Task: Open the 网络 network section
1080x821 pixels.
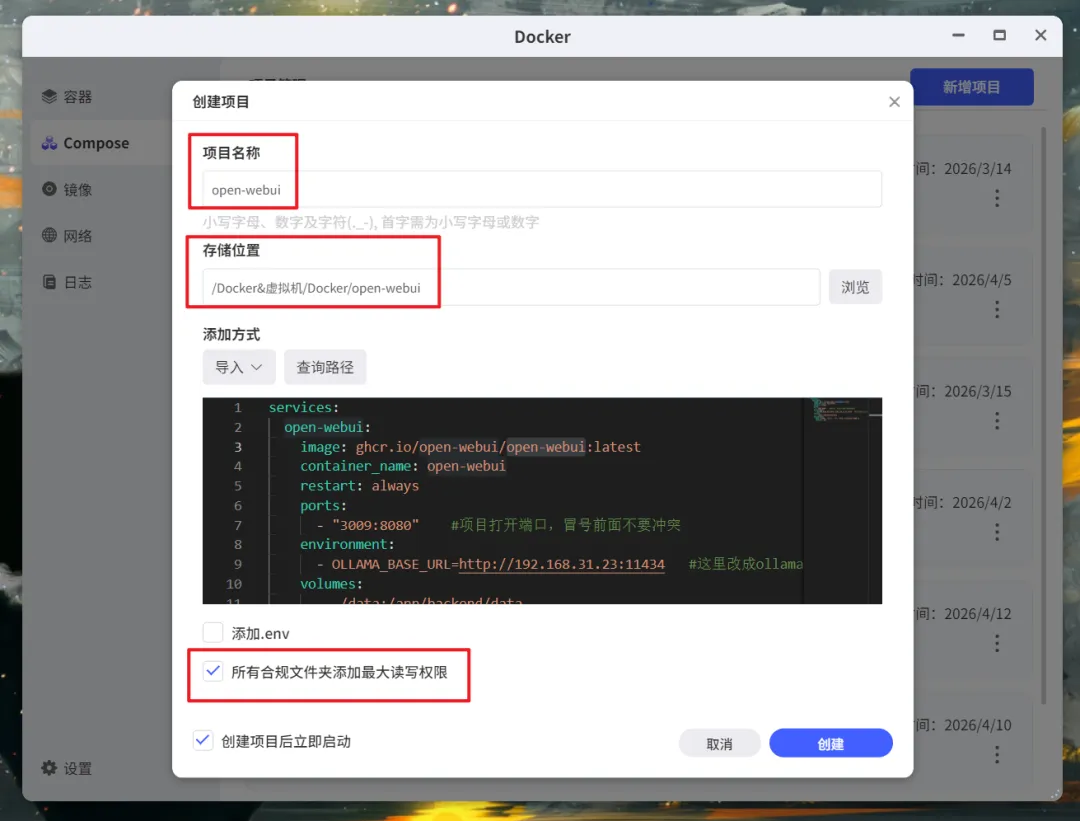Action: [x=67, y=236]
